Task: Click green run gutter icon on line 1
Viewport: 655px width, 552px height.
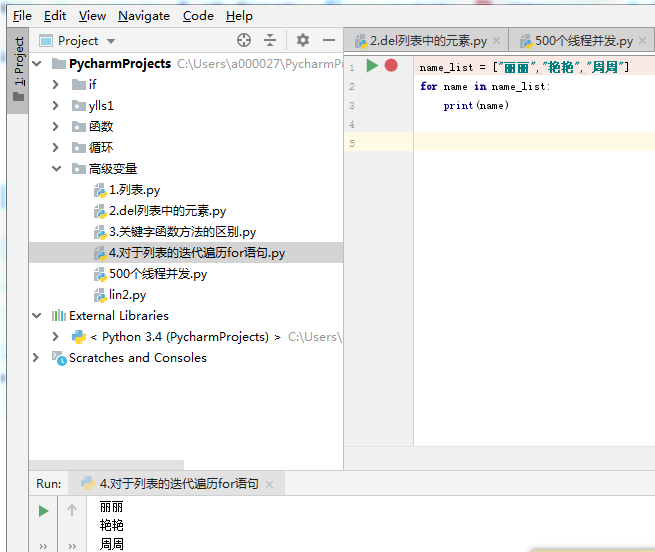Action: pos(372,66)
